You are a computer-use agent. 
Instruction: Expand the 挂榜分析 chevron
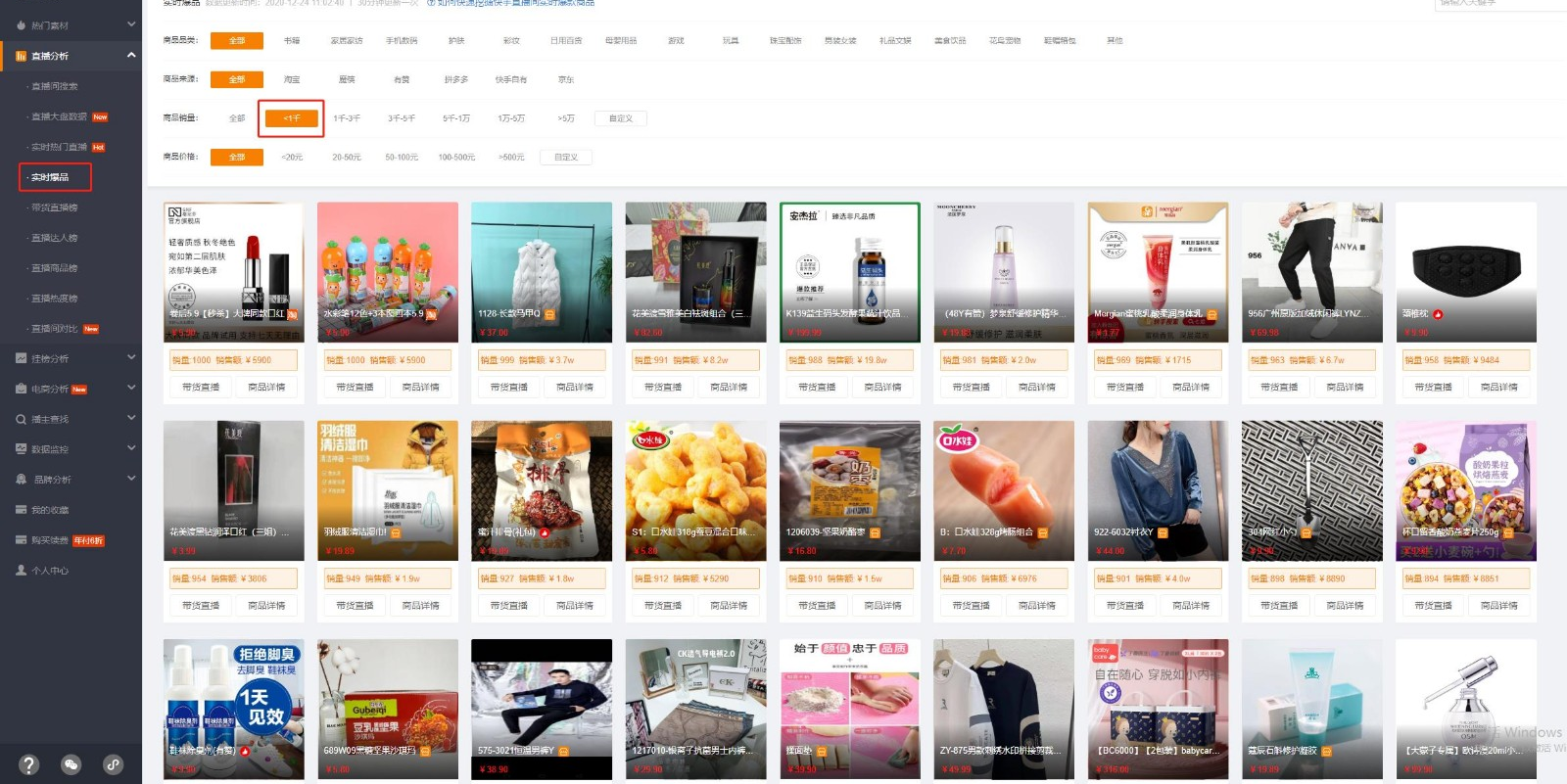pos(131,358)
